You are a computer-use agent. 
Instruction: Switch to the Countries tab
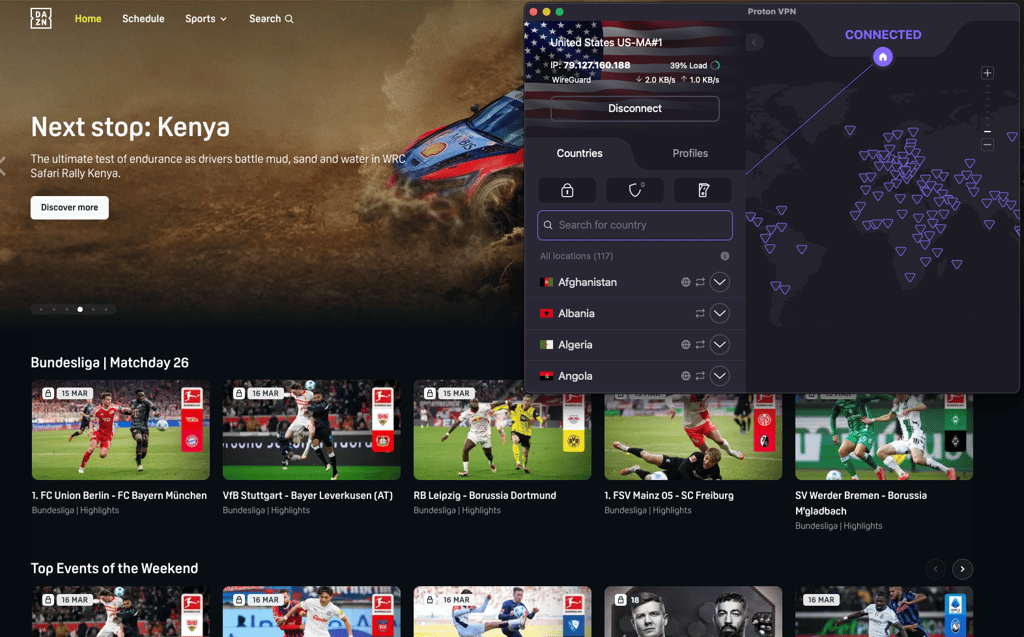point(579,153)
